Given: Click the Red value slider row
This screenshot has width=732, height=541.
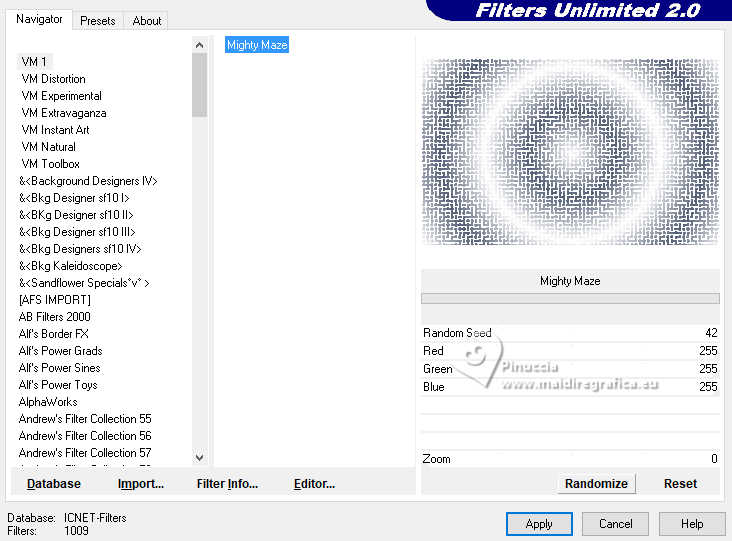Looking at the screenshot, I should [570, 351].
